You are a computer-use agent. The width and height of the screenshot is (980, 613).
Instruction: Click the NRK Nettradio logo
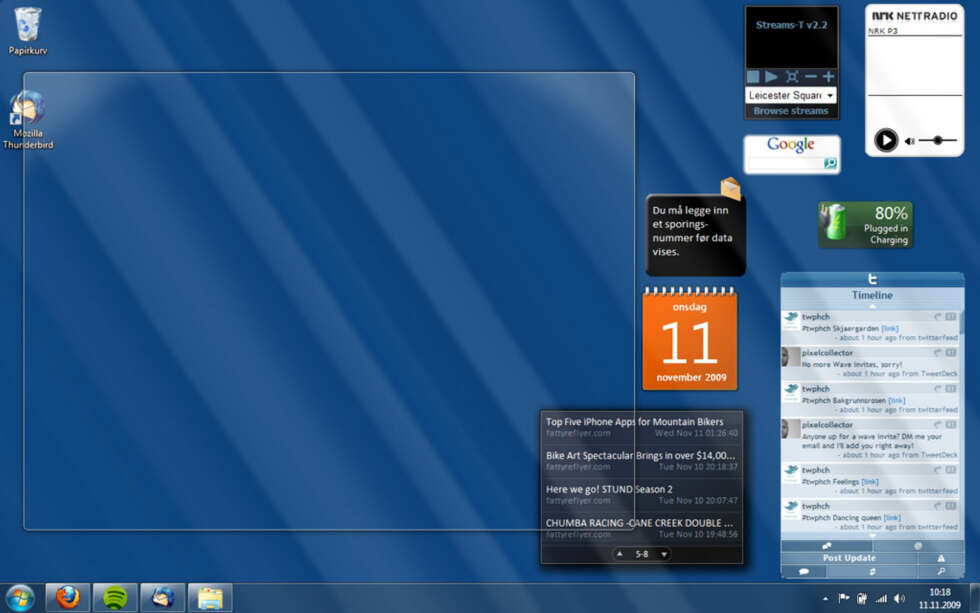pyautogui.click(x=914, y=16)
